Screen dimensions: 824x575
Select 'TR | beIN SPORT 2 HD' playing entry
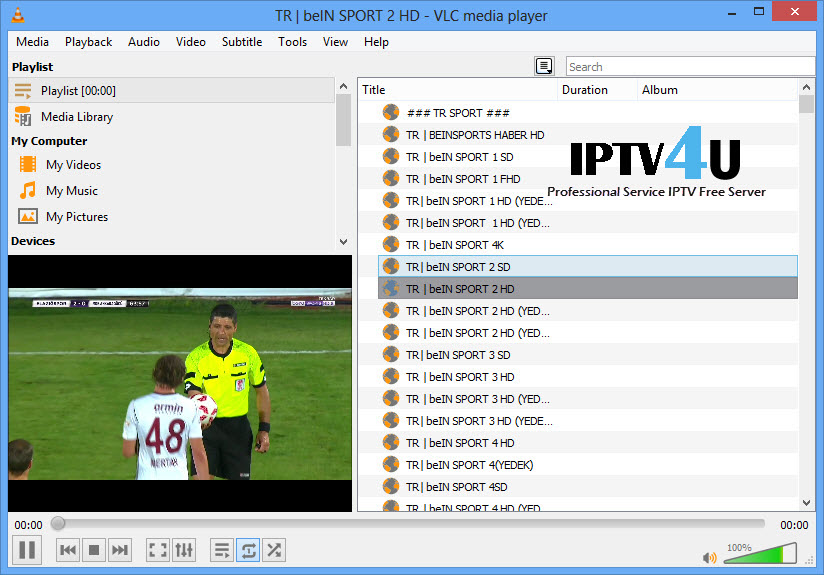588,289
